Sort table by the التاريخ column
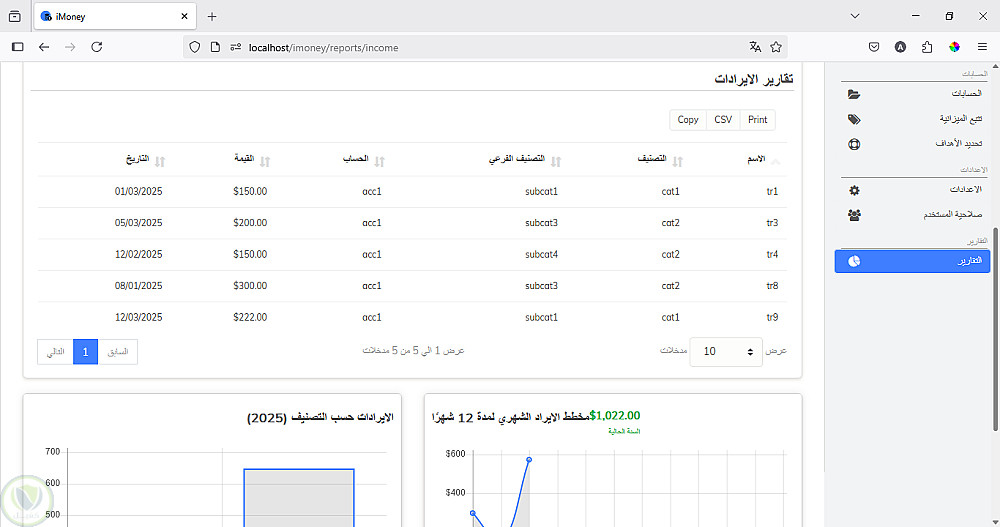 click(145, 160)
